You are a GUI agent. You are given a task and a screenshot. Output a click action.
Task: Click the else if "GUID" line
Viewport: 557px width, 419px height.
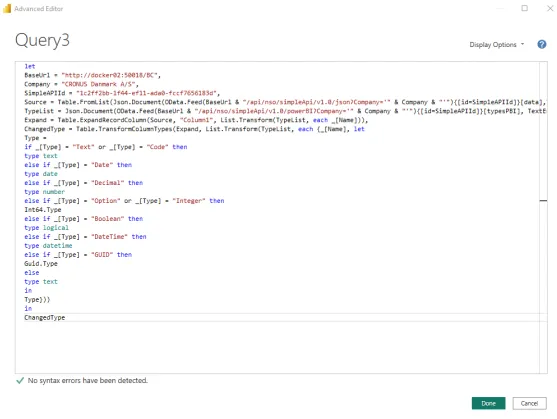[78, 255]
